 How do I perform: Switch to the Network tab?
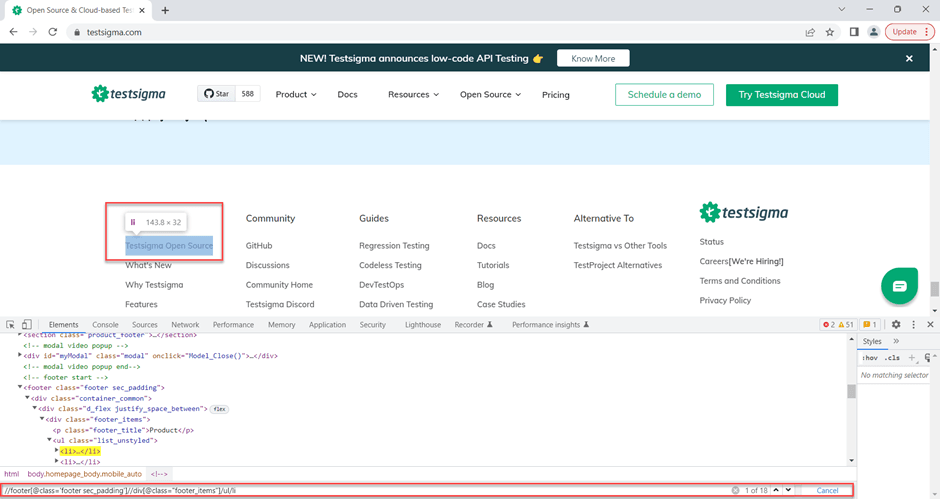[x=185, y=324]
